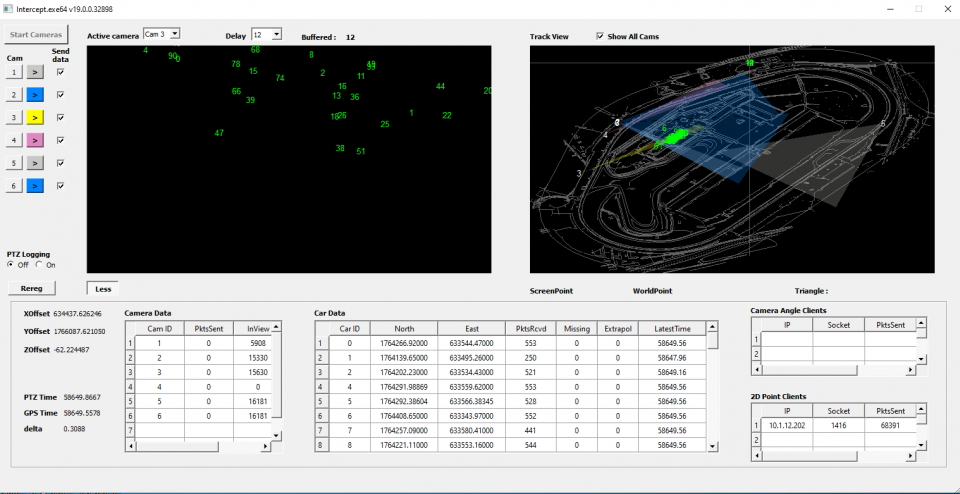The image size is (960, 494).
Task: Toggle Send data checkbox for Cam 5
Action: click(x=60, y=163)
